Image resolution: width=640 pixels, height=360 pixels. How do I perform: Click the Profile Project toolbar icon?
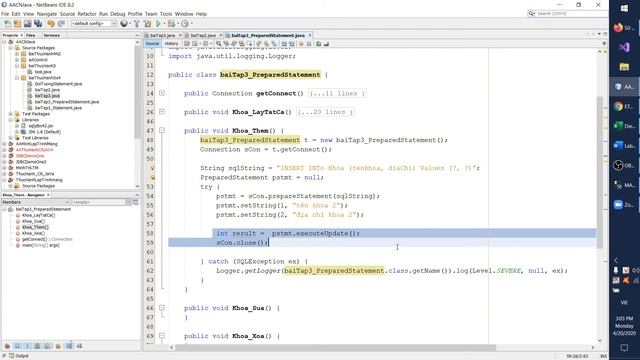pyautogui.click(x=185, y=24)
